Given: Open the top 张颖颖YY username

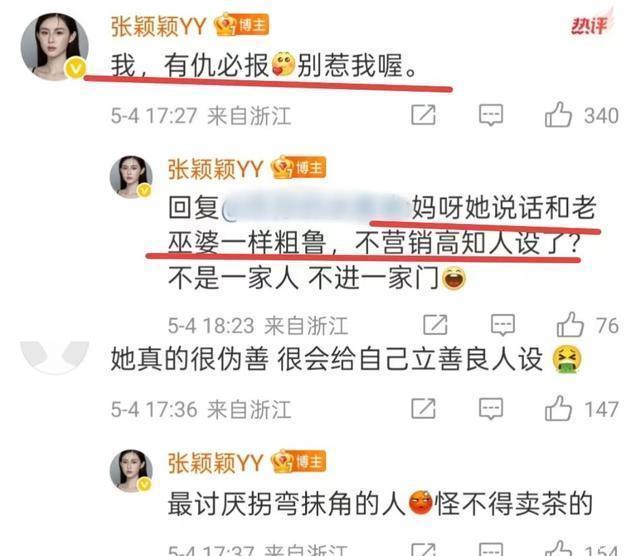Looking at the screenshot, I should click(159, 27).
